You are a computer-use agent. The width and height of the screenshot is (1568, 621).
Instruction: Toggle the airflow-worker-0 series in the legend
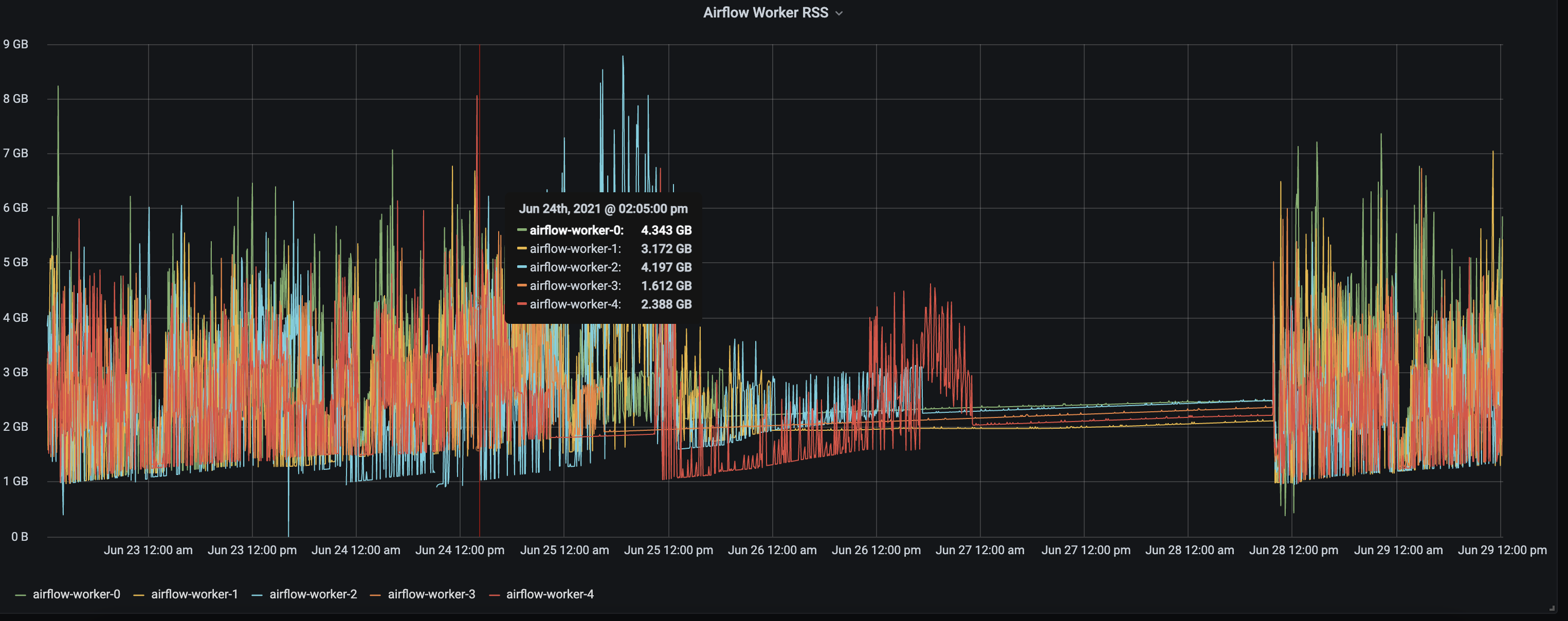pyautogui.click(x=76, y=594)
